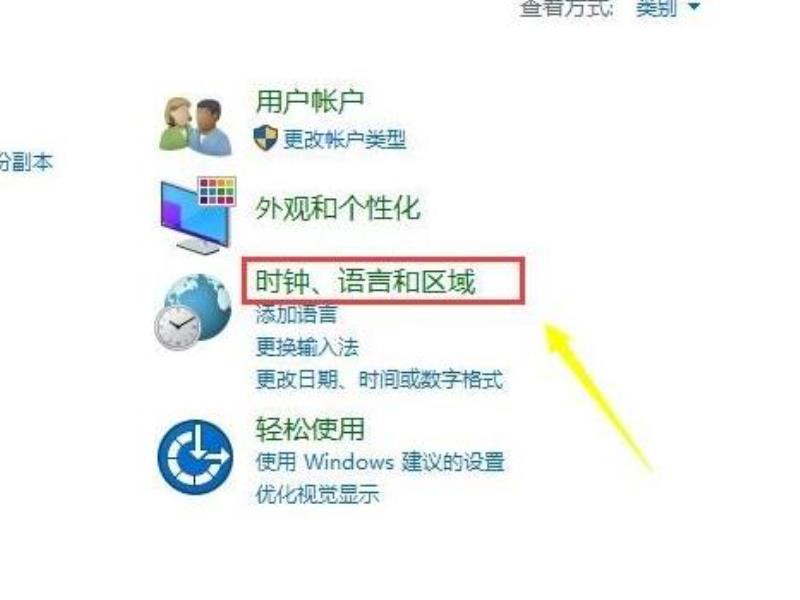The width and height of the screenshot is (800, 600).
Task: Open the 轻松使用 category
Action: [310, 429]
